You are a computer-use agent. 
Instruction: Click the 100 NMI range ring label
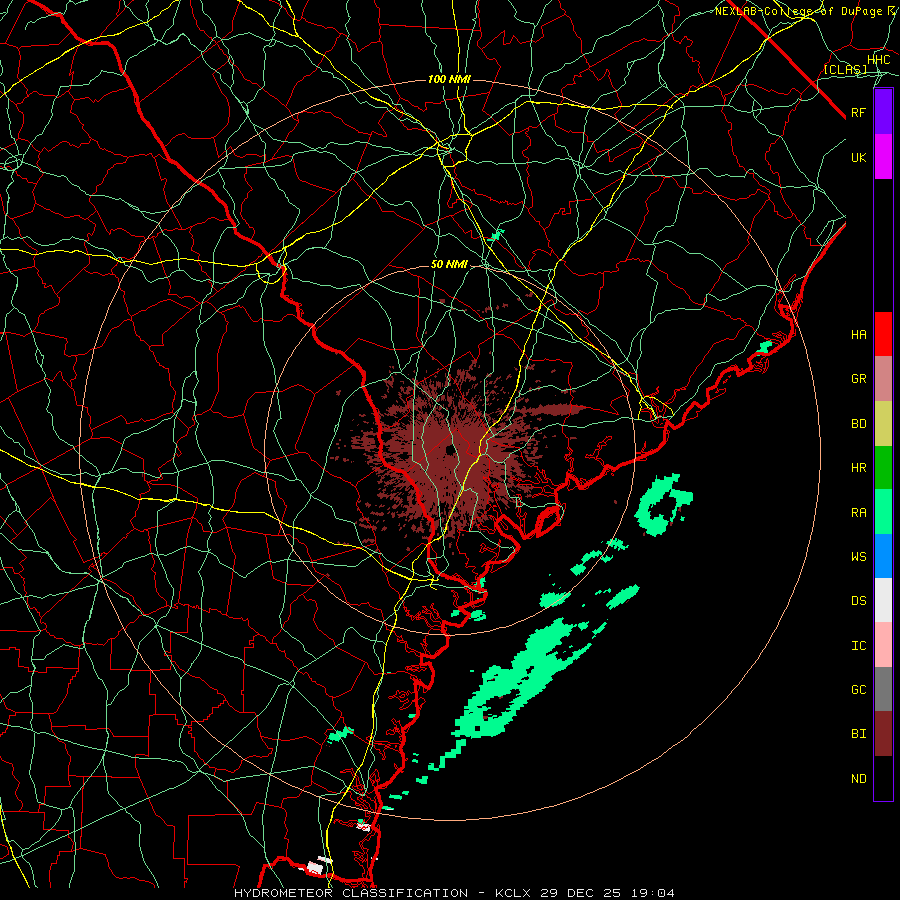point(449,79)
